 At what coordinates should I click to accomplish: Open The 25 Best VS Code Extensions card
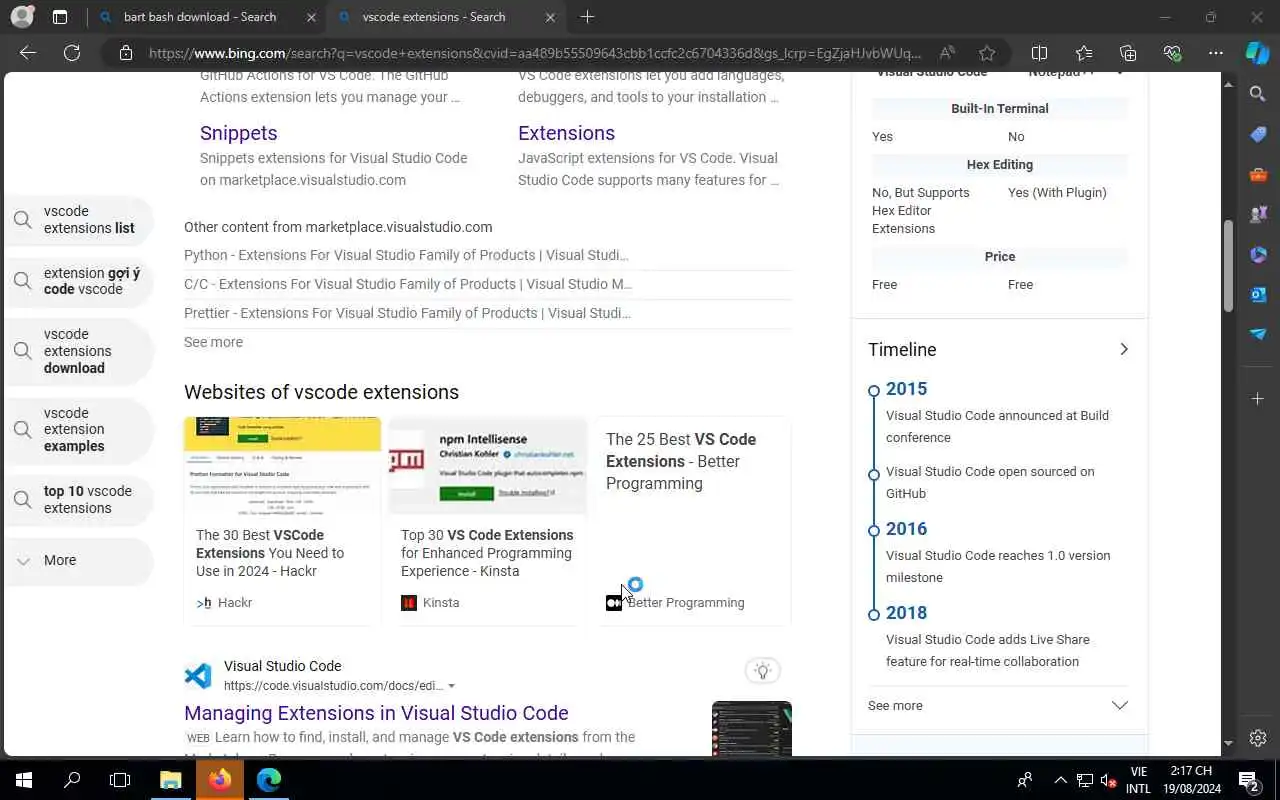click(693, 522)
